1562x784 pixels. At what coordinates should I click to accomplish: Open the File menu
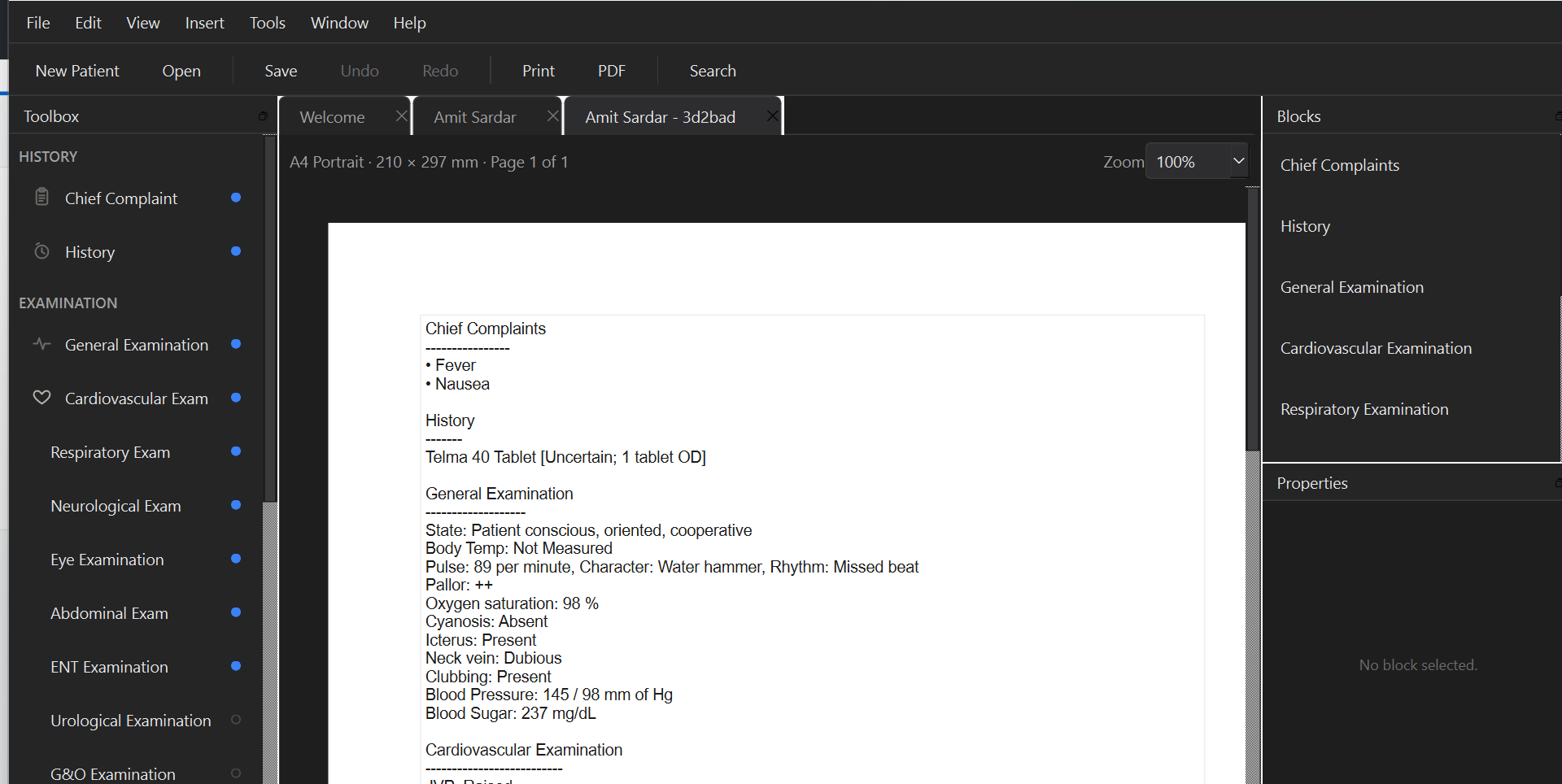[x=38, y=23]
